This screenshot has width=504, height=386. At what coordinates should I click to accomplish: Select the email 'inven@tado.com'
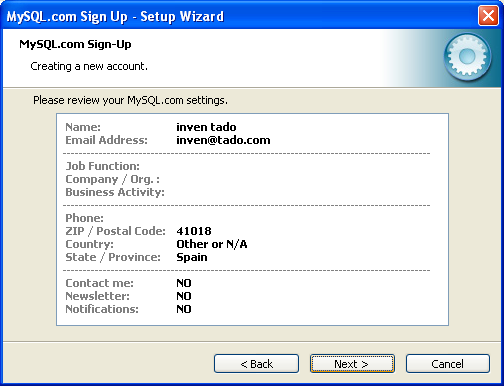[x=223, y=140]
